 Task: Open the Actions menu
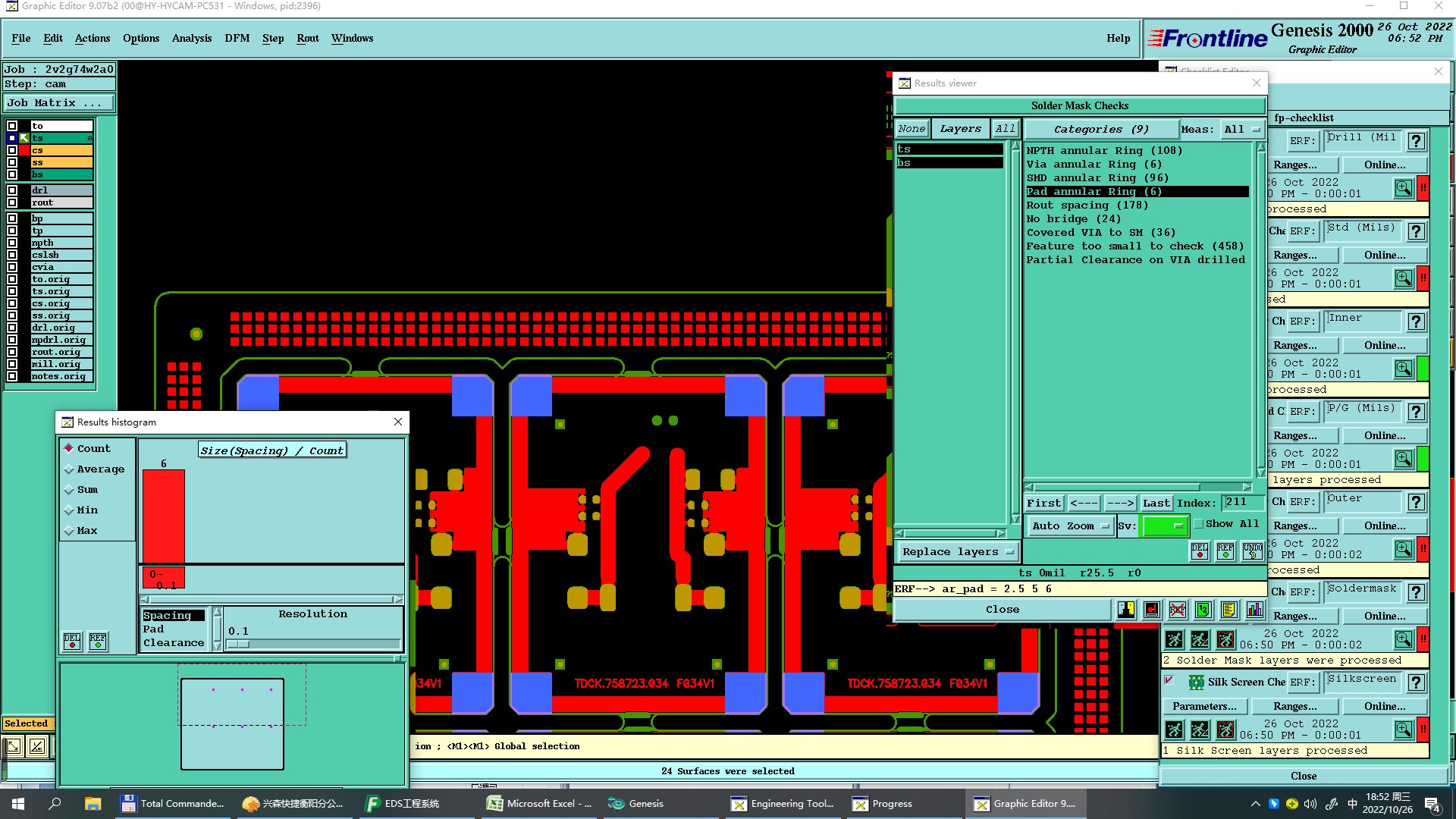tap(93, 38)
